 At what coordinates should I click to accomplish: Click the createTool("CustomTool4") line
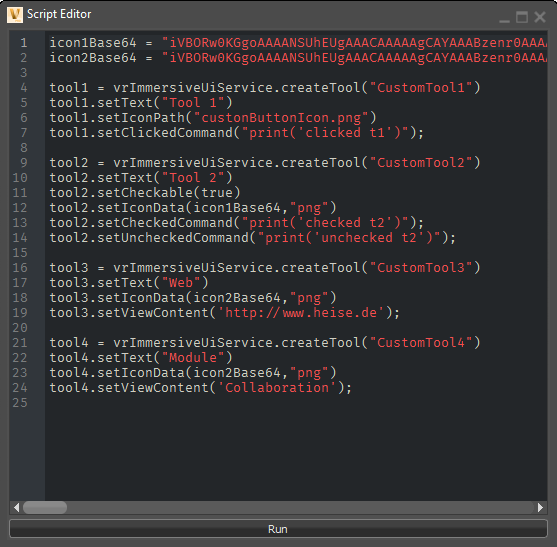(265, 343)
